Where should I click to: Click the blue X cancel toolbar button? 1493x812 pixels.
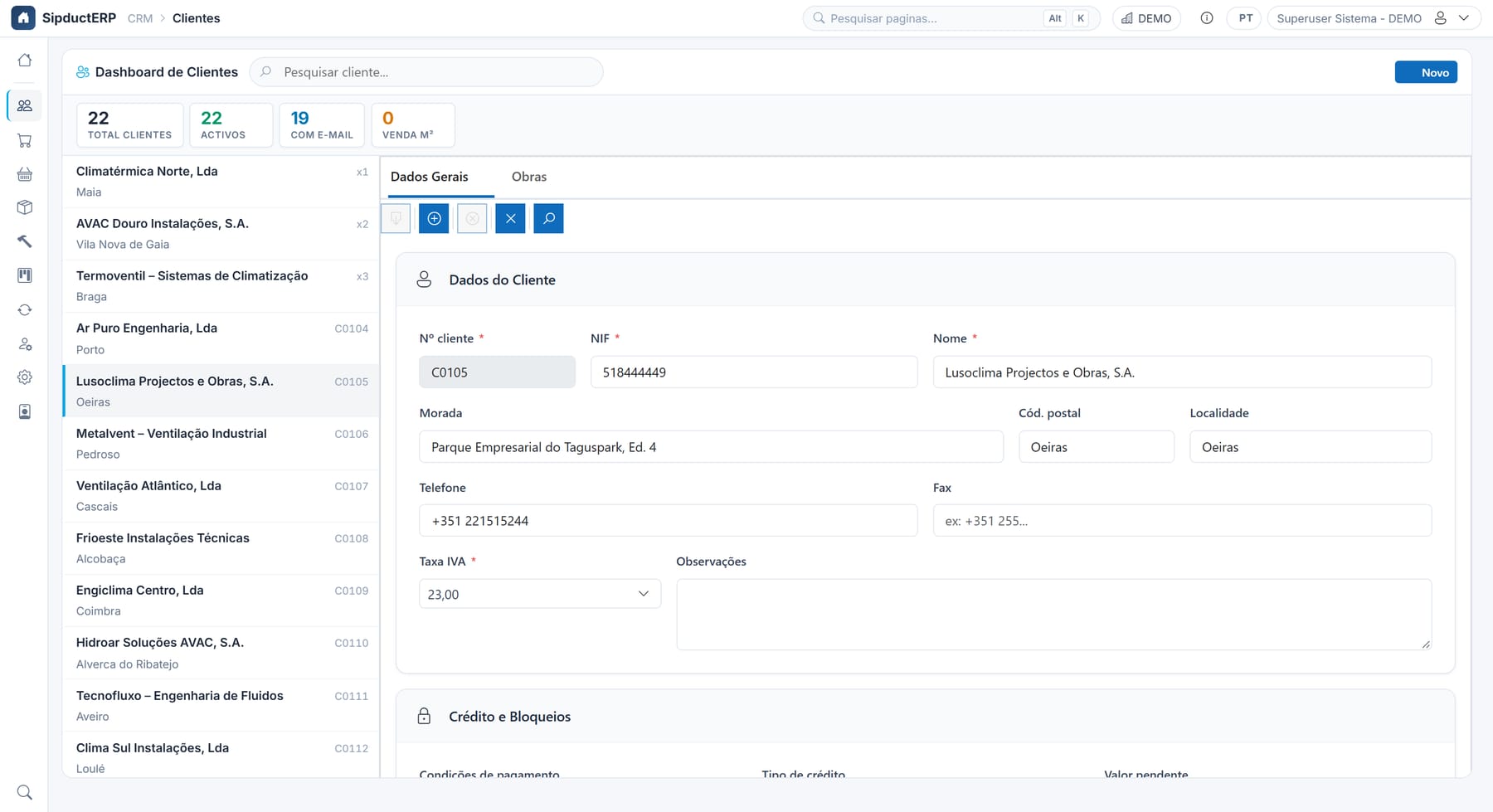pyautogui.click(x=510, y=218)
